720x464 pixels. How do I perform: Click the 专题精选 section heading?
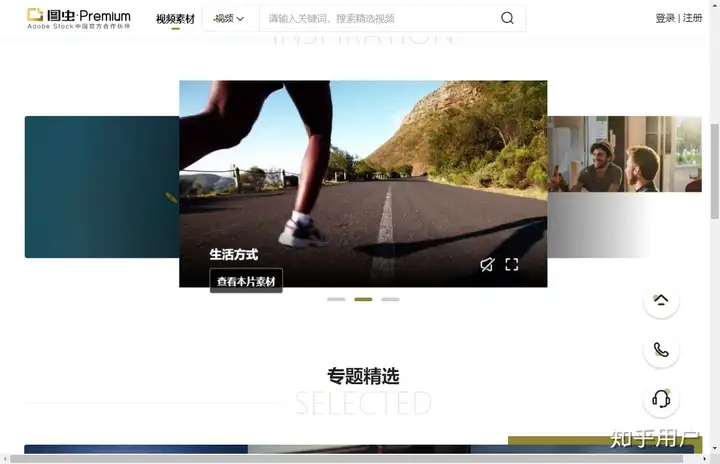coord(363,376)
